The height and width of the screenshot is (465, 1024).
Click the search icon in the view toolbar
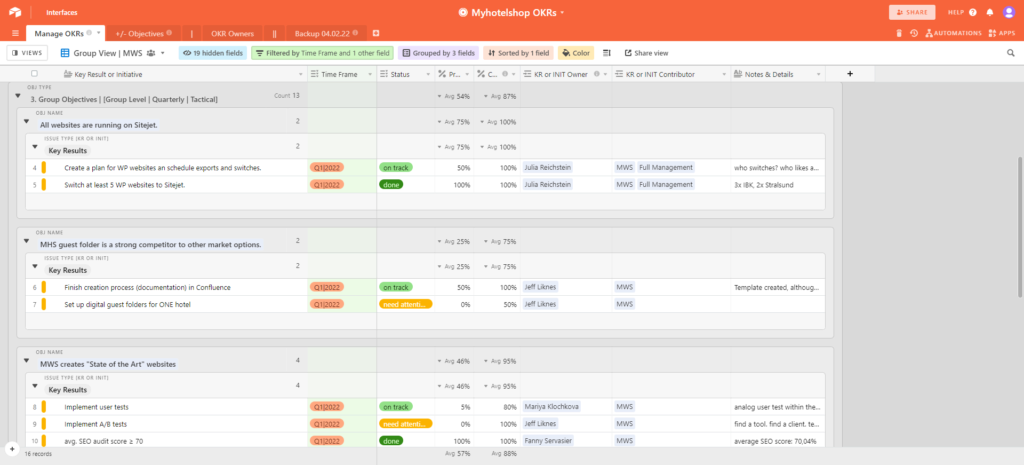1011,52
